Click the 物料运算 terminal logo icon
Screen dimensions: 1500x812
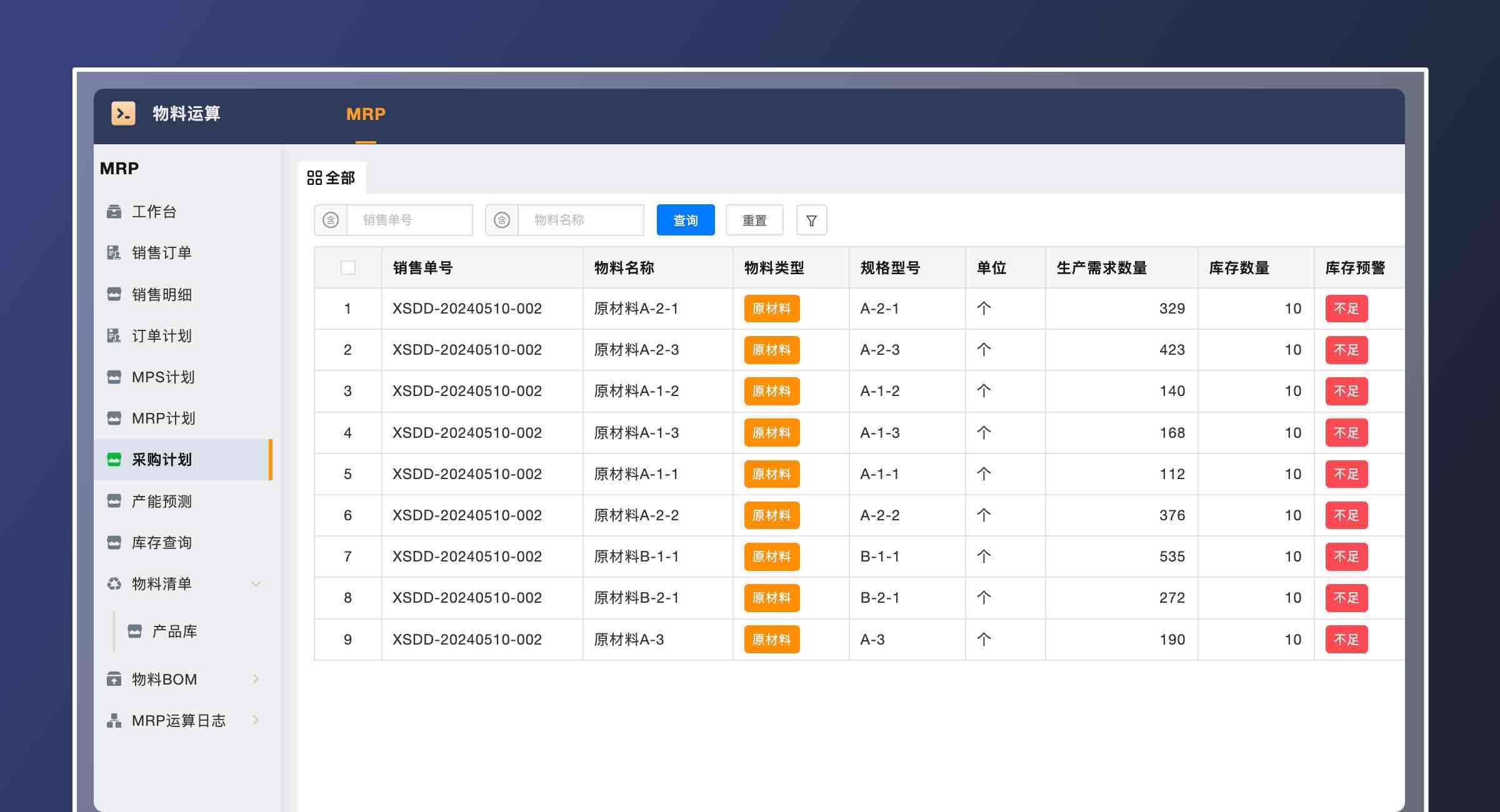tap(122, 114)
